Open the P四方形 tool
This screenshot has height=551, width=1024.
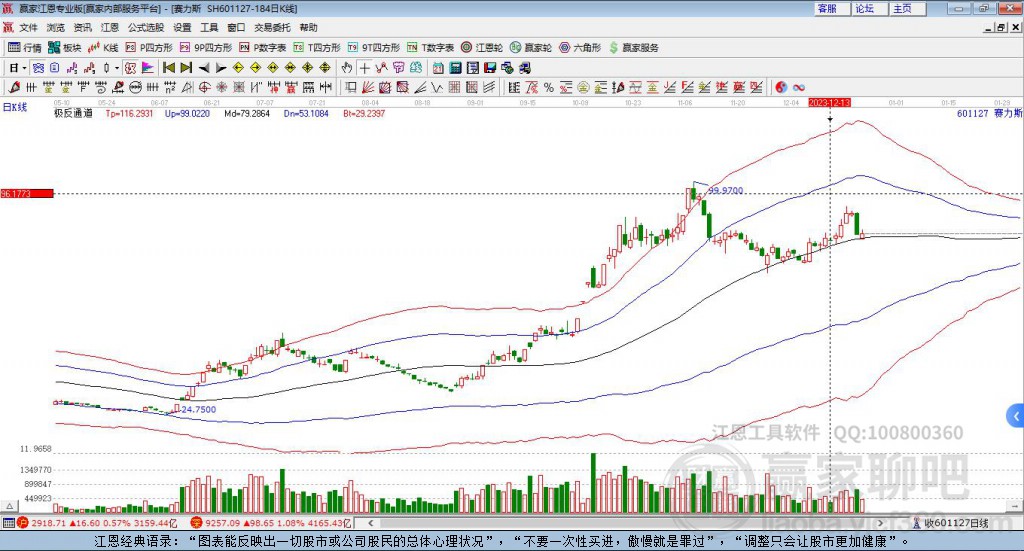(148, 48)
